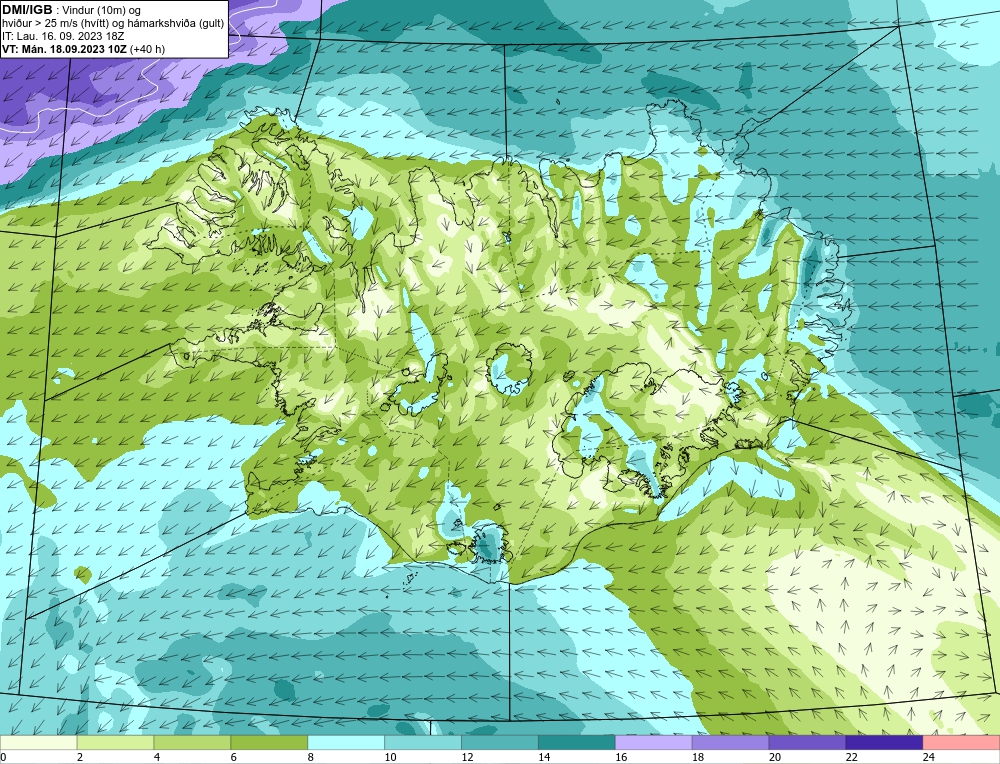
Task: Click the 16-18 m/s lavender swatch
Action: coord(654,743)
